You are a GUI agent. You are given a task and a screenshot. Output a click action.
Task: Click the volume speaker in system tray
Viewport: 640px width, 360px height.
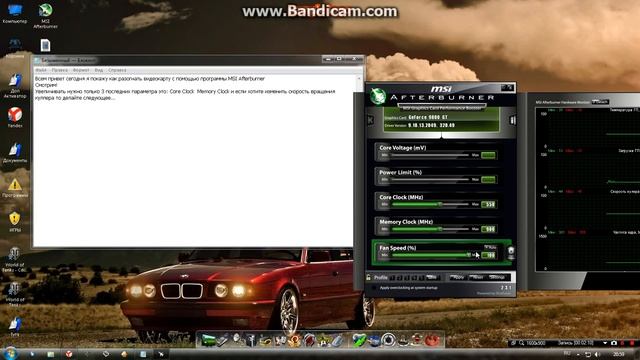(x=598, y=354)
